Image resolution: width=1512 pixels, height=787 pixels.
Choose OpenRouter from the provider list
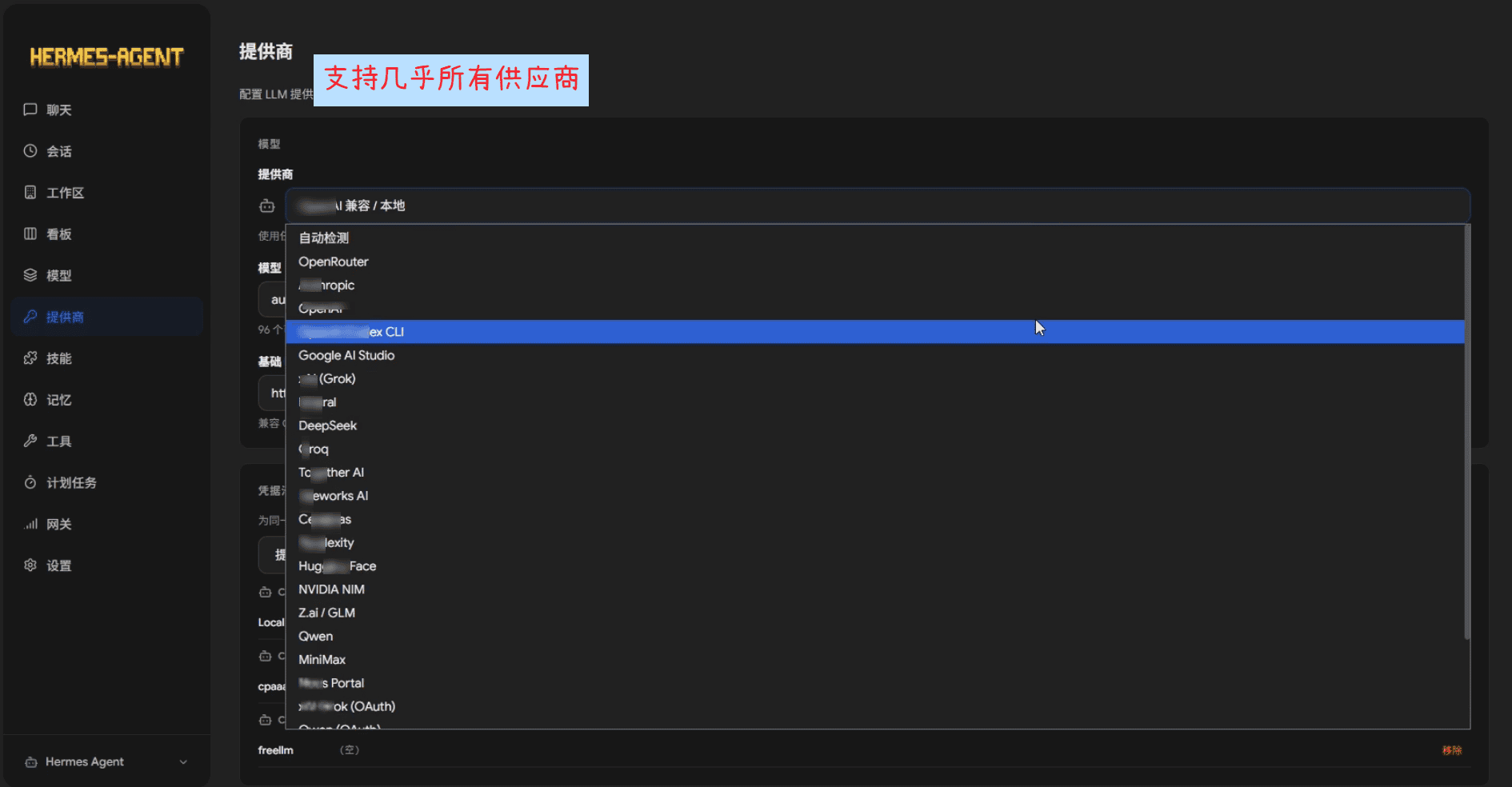(875, 262)
